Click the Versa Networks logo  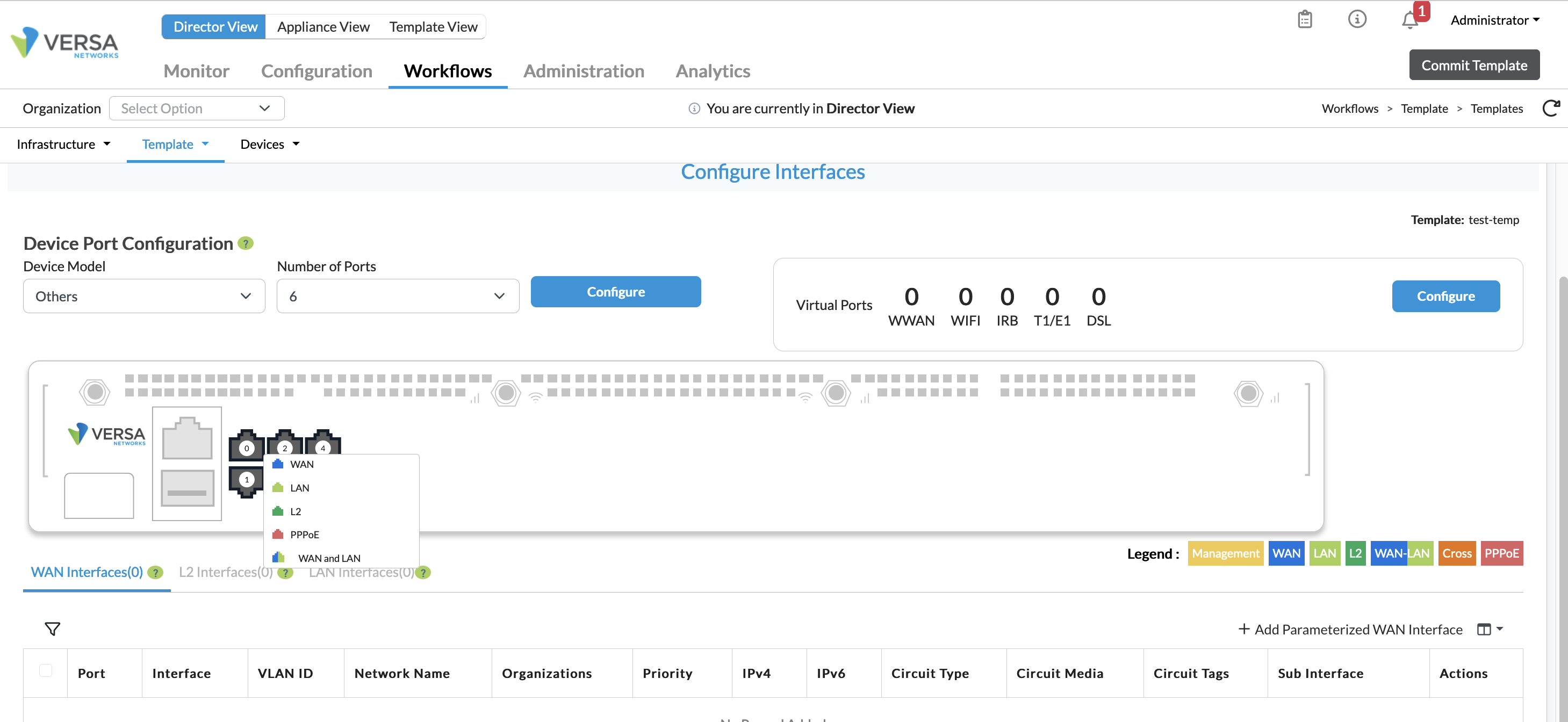(x=64, y=42)
